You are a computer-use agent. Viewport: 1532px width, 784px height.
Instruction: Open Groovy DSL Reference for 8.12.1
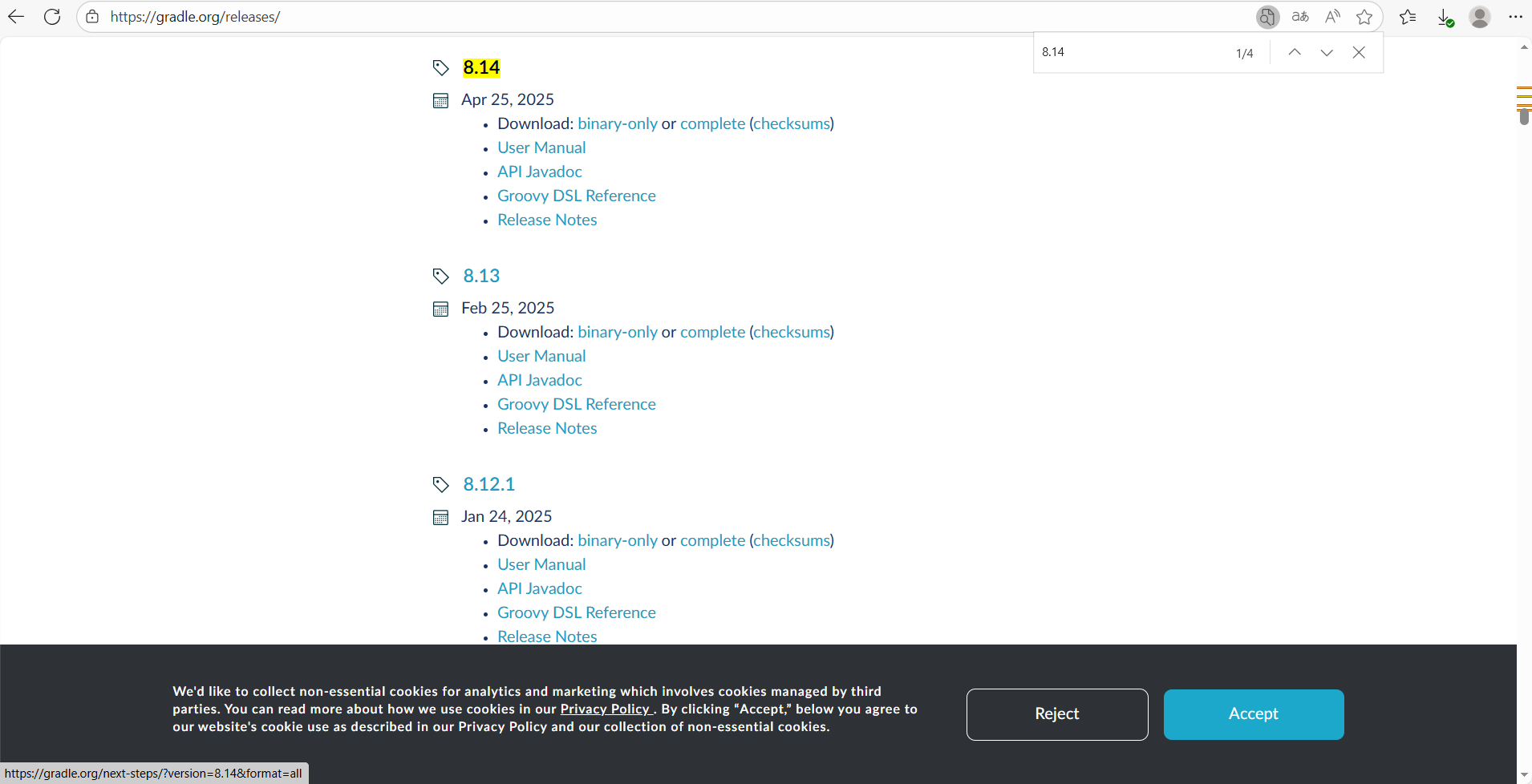pos(577,612)
